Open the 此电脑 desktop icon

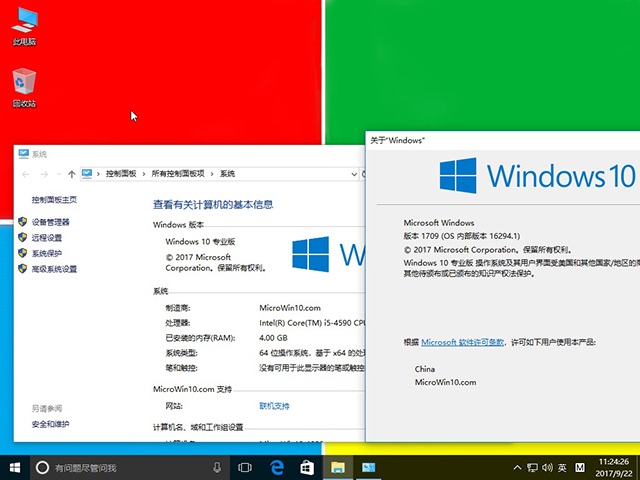pos(24,27)
